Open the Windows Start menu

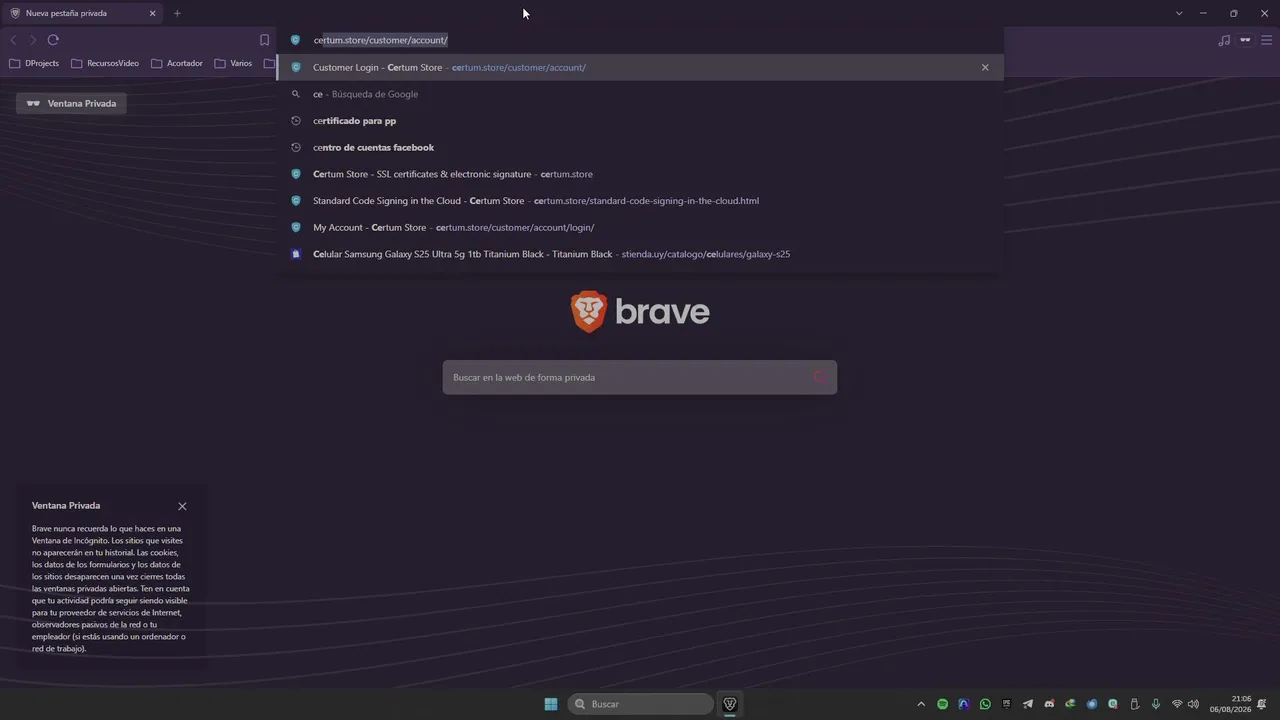(x=551, y=704)
